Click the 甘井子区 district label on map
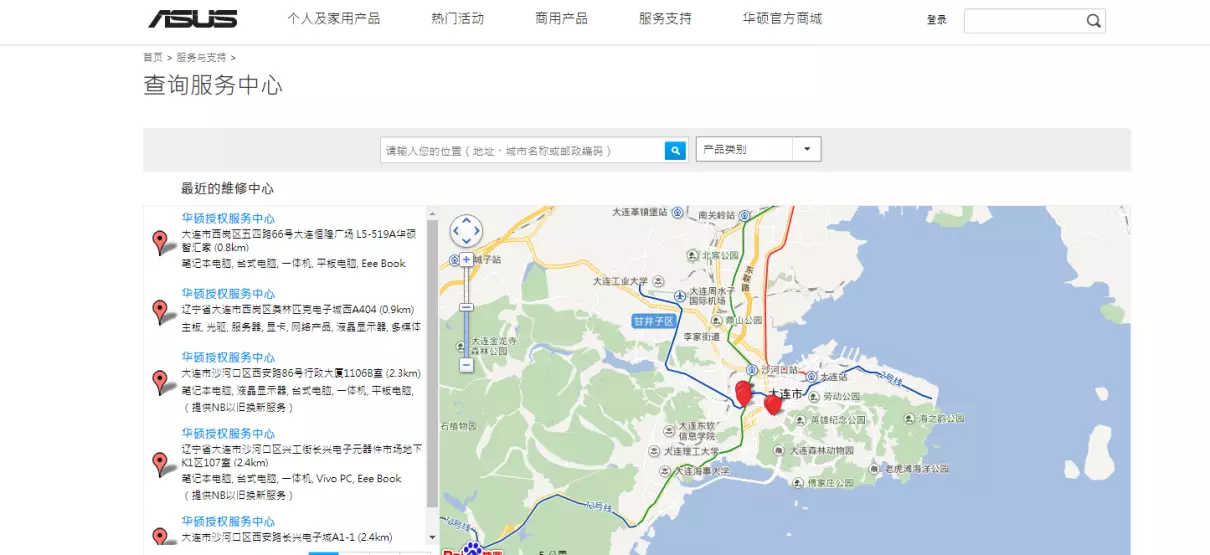The image size is (1210, 555). coord(654,321)
